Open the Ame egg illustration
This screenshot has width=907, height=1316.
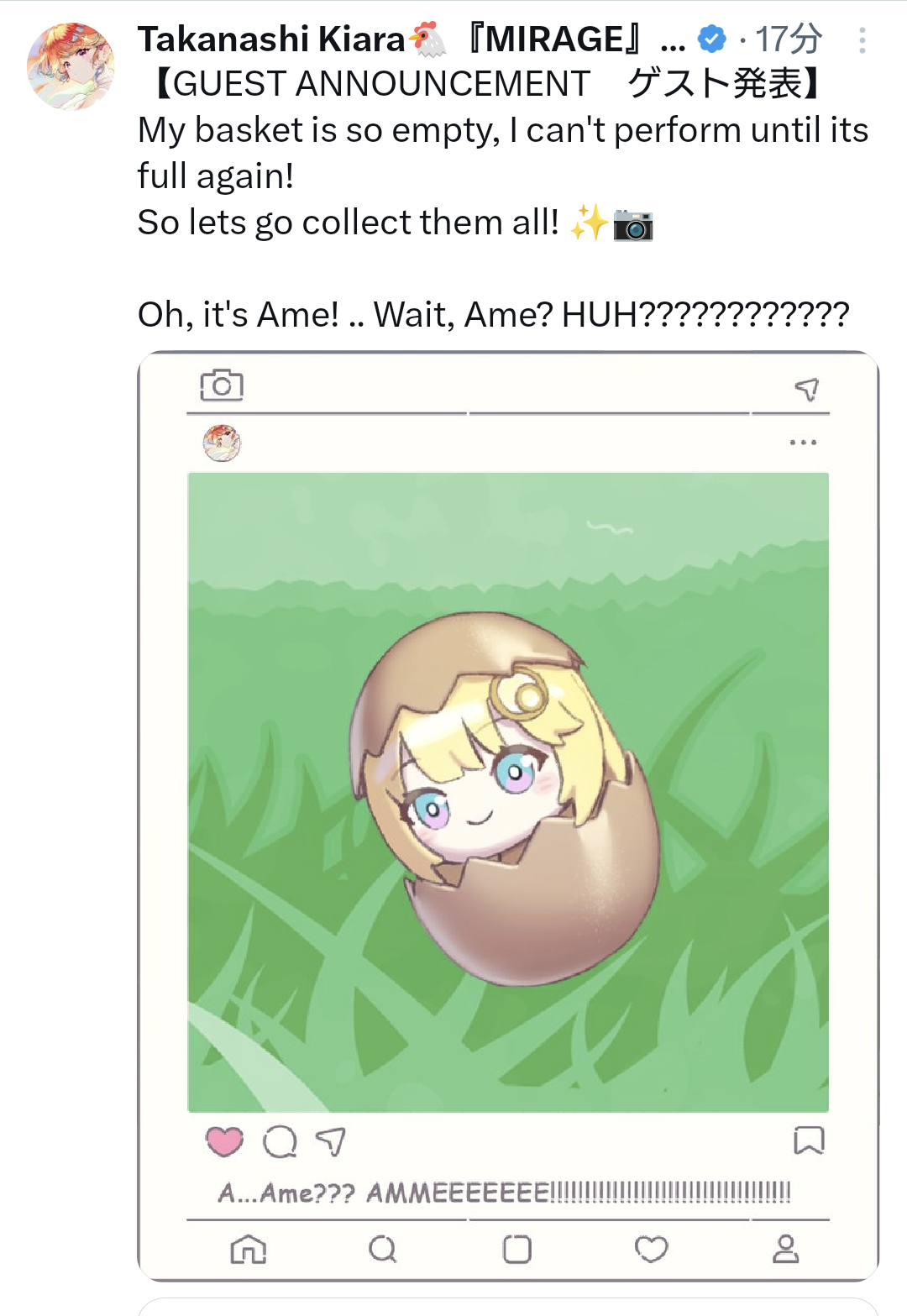pyautogui.click(x=507, y=792)
